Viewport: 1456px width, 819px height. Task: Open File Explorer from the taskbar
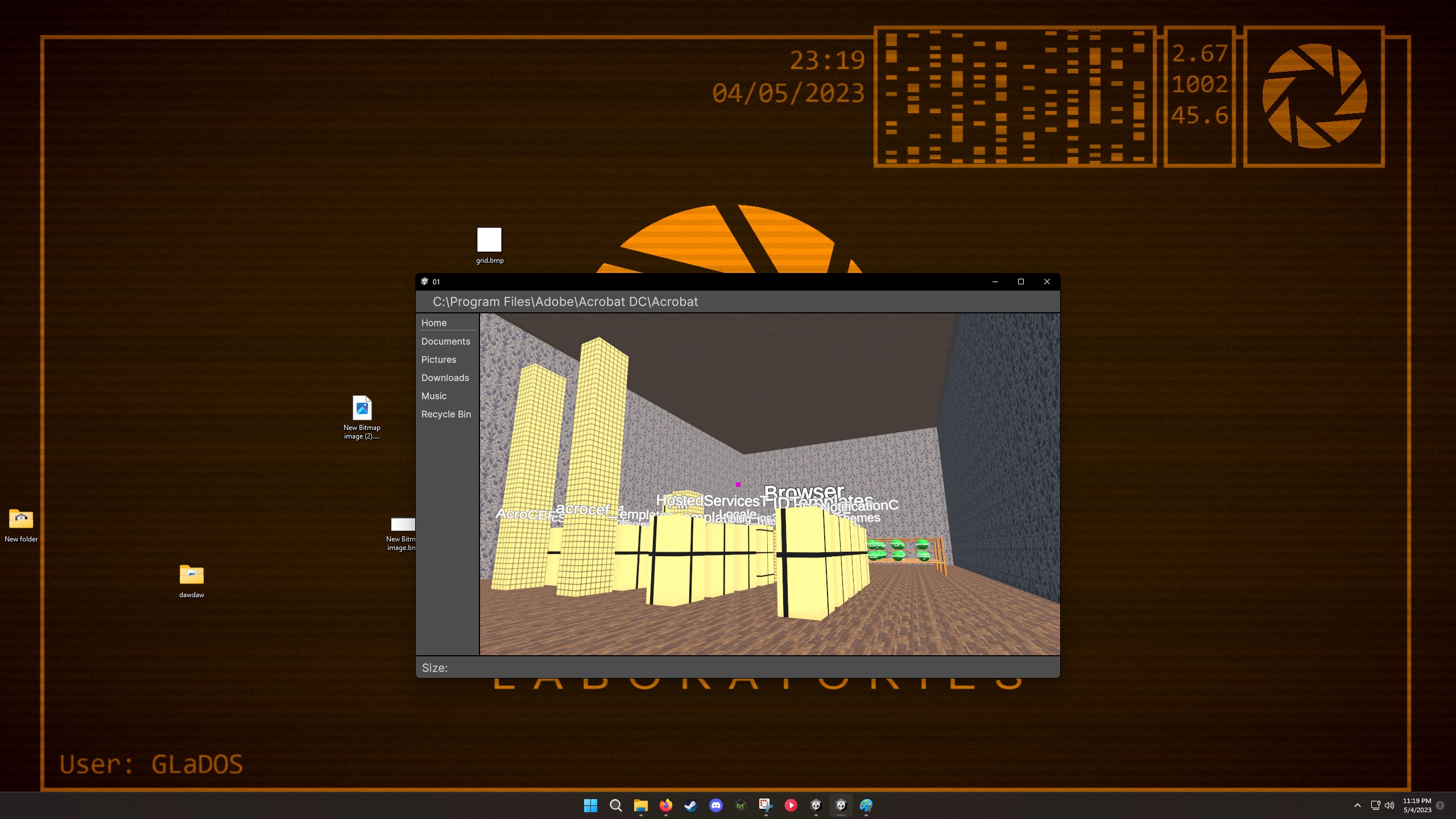[641, 805]
